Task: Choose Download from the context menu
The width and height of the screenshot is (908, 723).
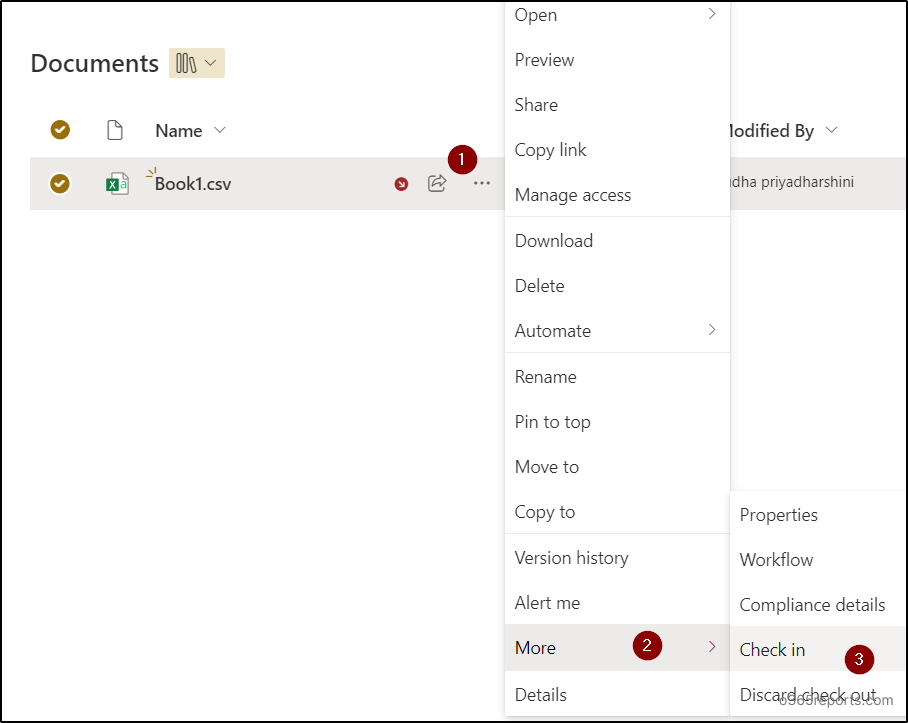Action: tap(617, 241)
